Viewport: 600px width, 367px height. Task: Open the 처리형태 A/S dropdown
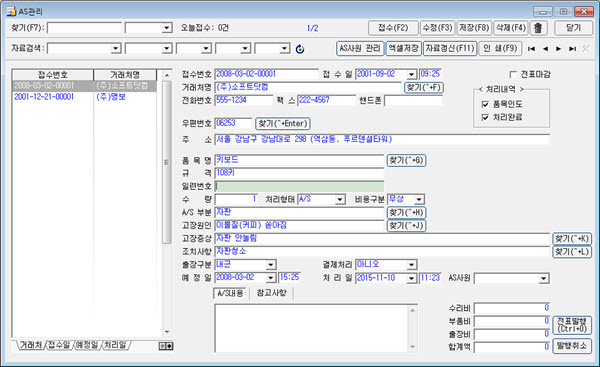pos(340,199)
